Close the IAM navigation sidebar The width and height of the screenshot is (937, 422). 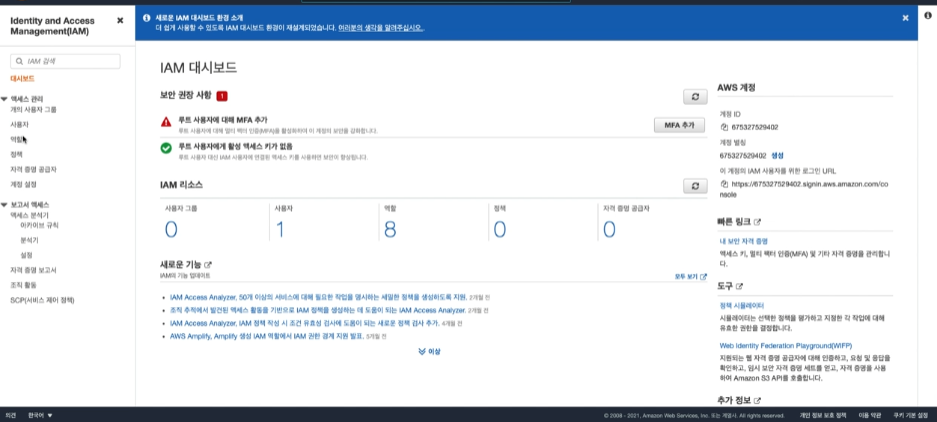tap(120, 20)
